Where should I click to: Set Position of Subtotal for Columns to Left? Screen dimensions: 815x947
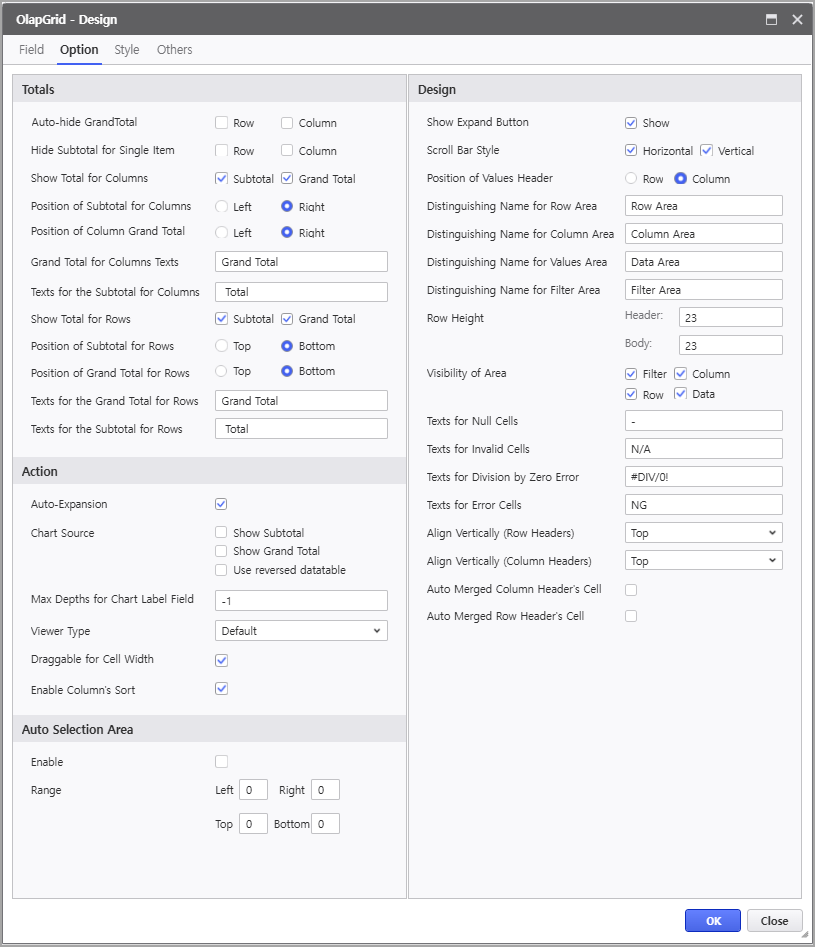222,207
